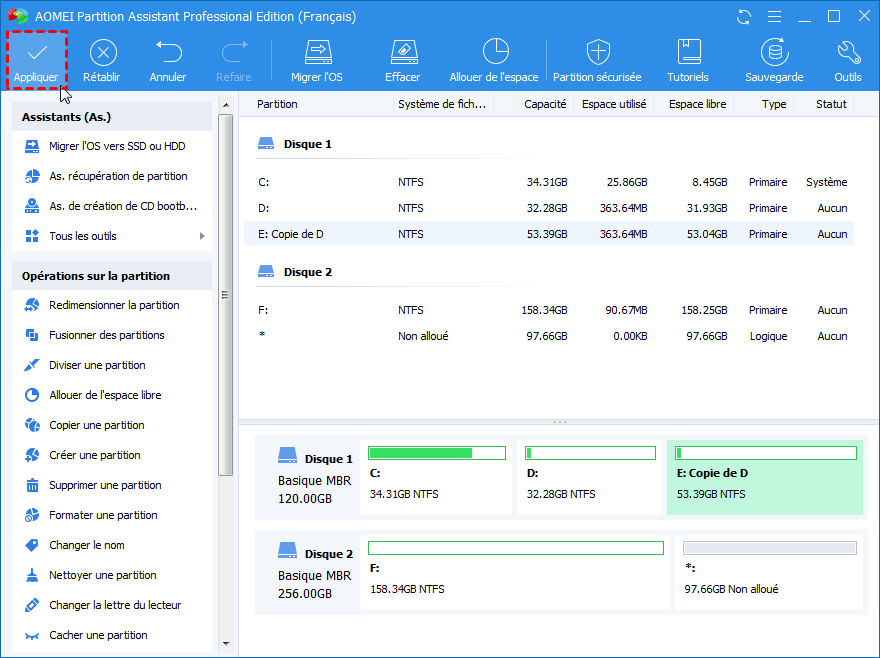This screenshot has height=658, width=880.
Task: Open Allouer de l'espace tool
Action: click(494, 53)
